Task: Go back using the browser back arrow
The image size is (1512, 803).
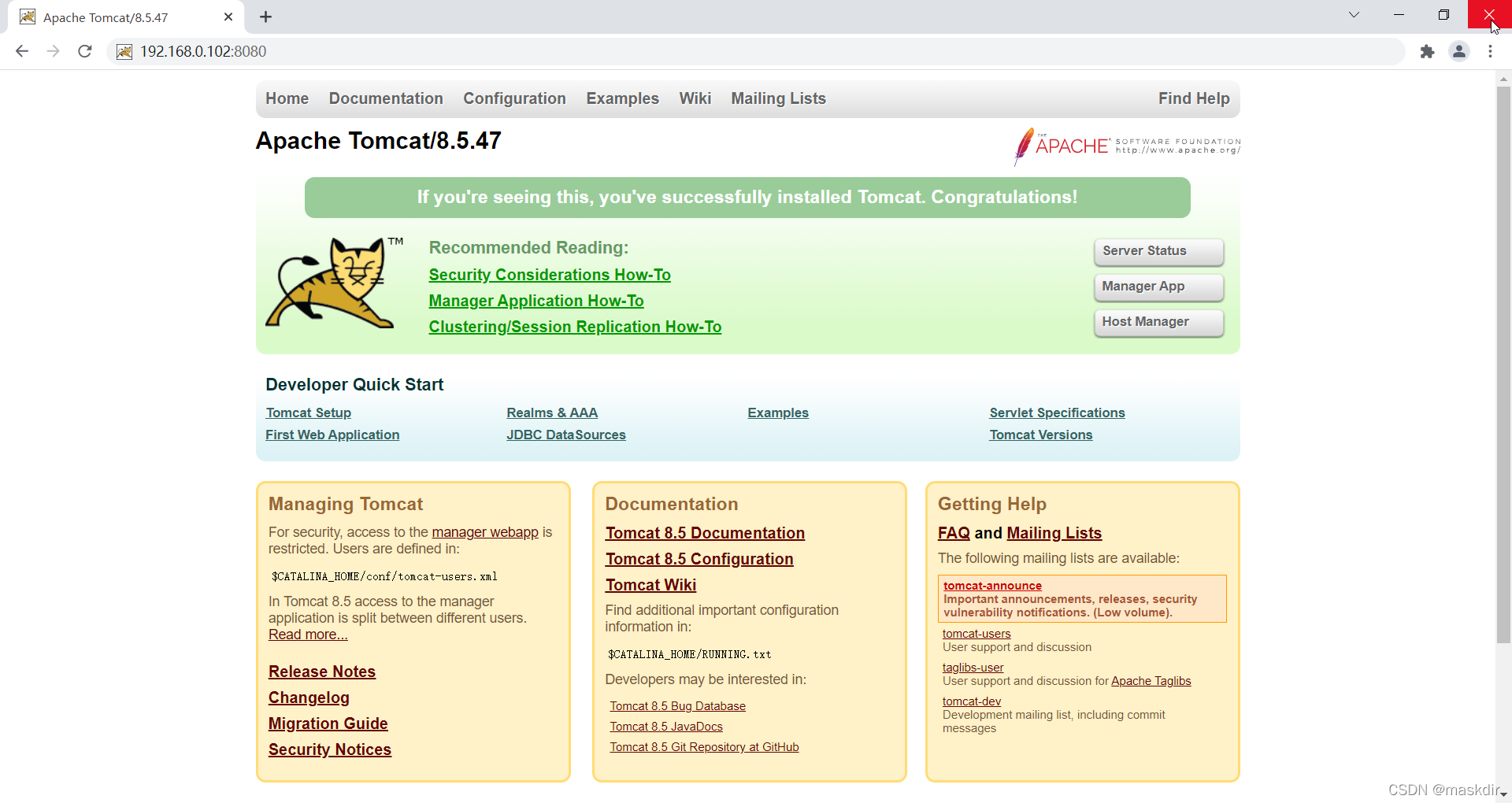Action: (22, 51)
